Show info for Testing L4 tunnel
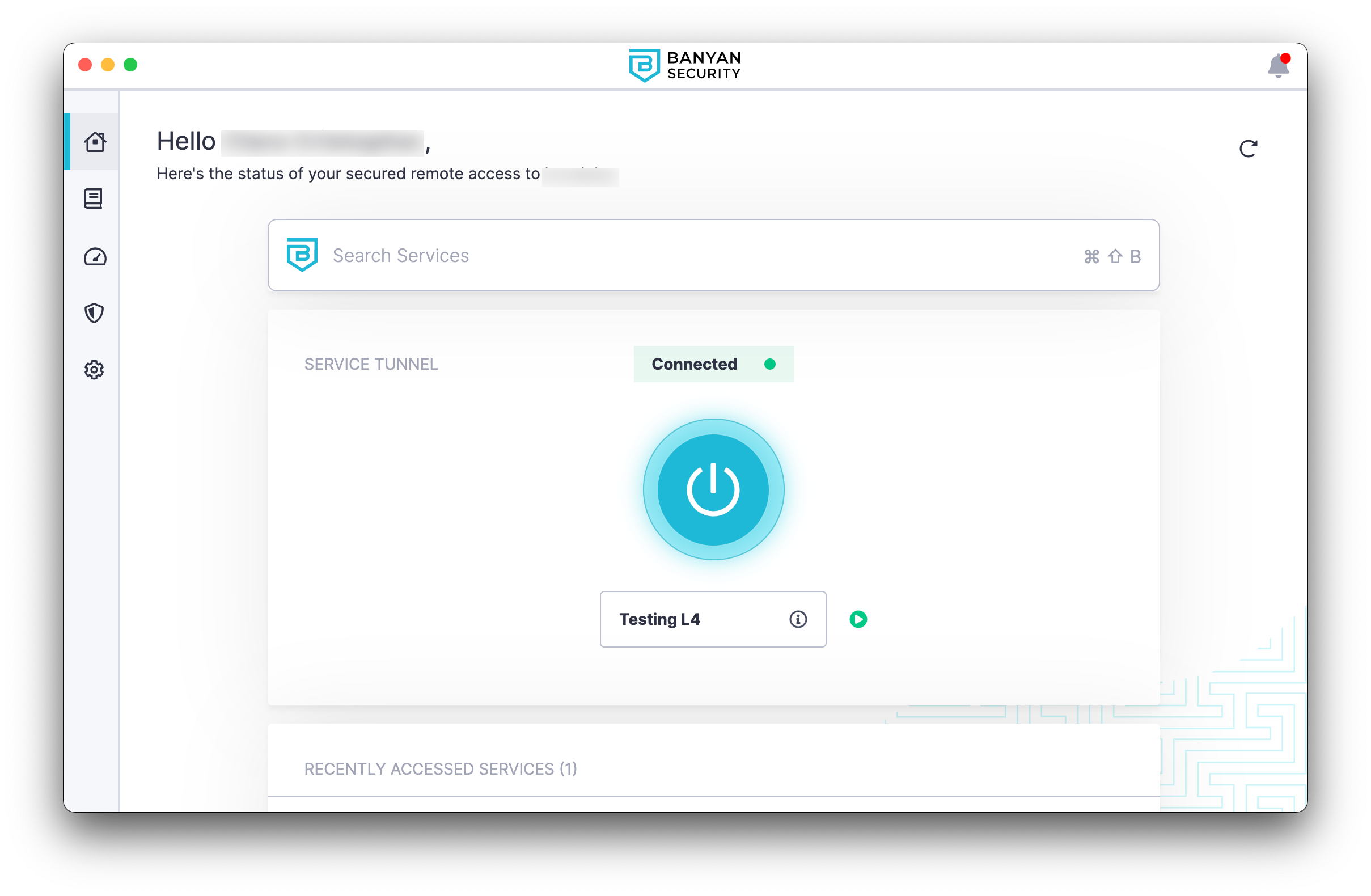The image size is (1371, 896). coord(798,619)
